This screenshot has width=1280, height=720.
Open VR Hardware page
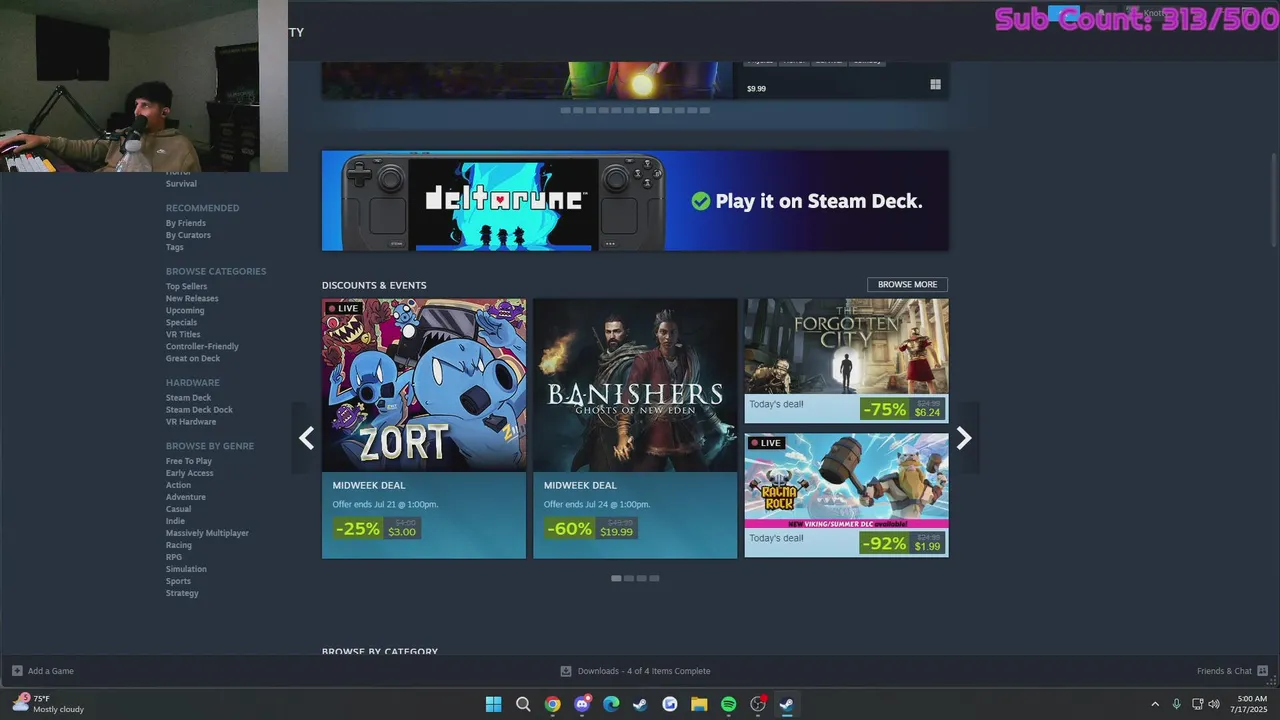pyautogui.click(x=191, y=422)
